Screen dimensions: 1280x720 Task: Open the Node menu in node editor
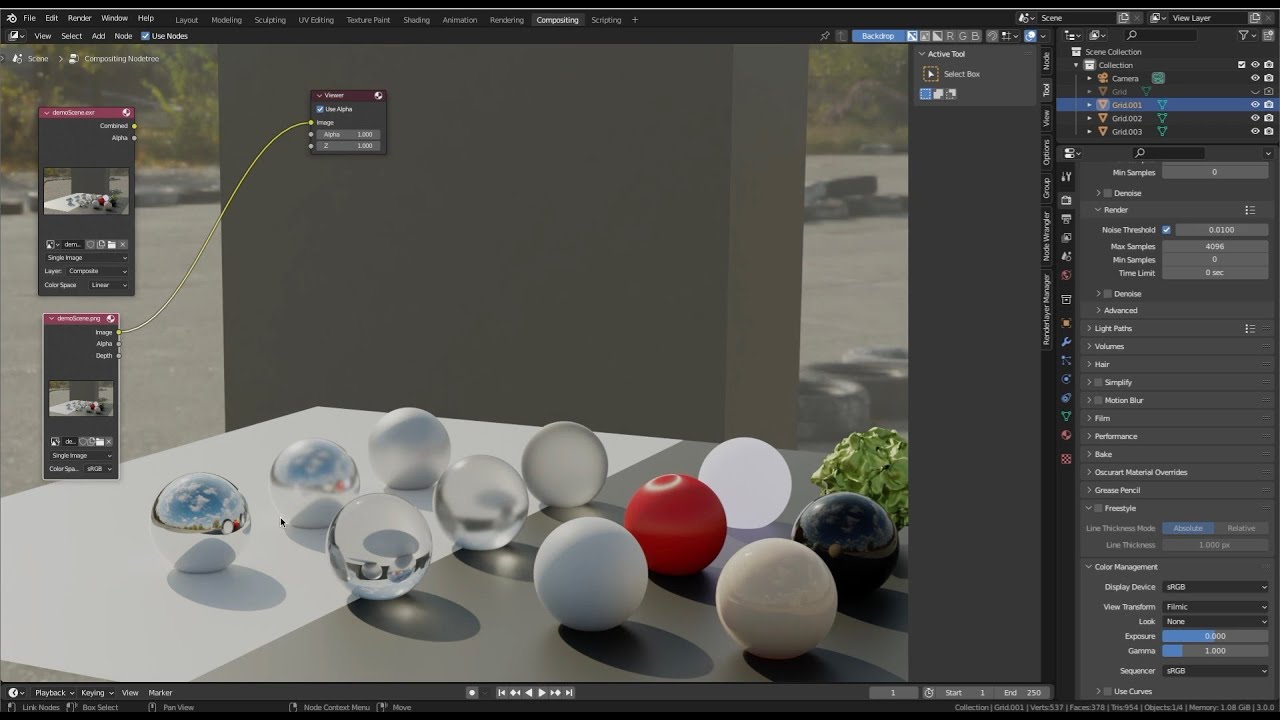point(123,36)
